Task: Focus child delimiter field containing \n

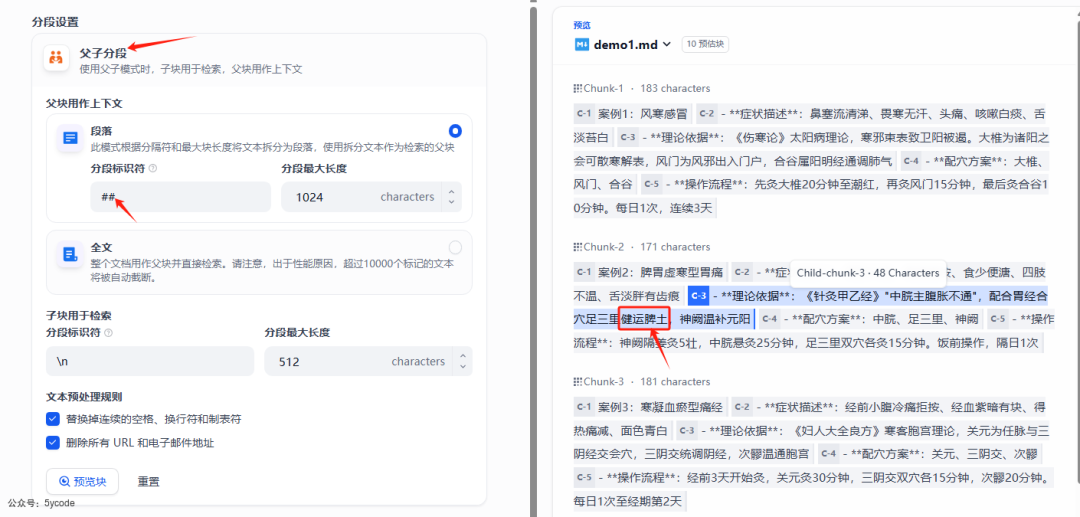Action: (x=150, y=361)
